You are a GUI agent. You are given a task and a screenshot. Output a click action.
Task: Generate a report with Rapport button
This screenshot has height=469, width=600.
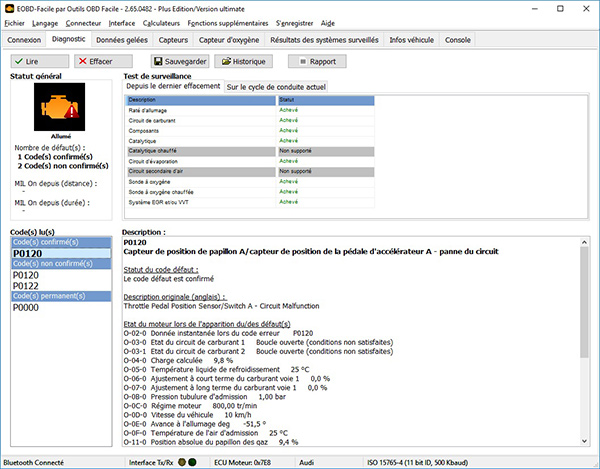(x=317, y=61)
